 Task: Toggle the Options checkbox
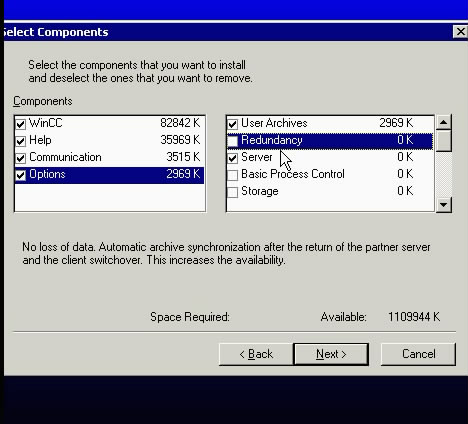click(x=21, y=175)
